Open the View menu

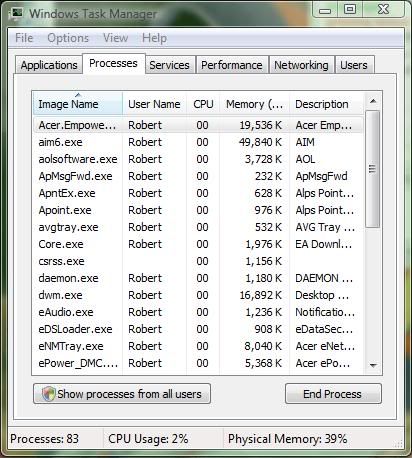click(115, 38)
